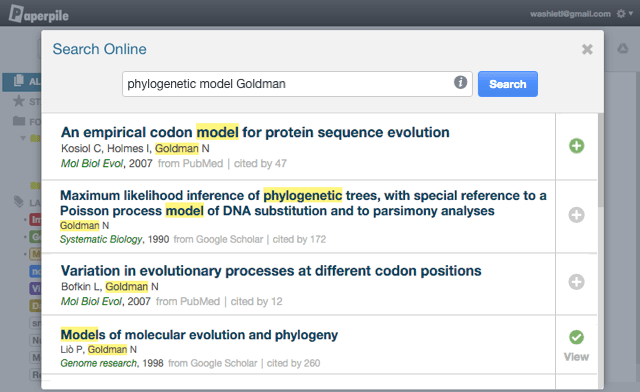Viewport: 640px width, 392px height.
Task: Click the results list scrollbar
Action: (x=600, y=160)
